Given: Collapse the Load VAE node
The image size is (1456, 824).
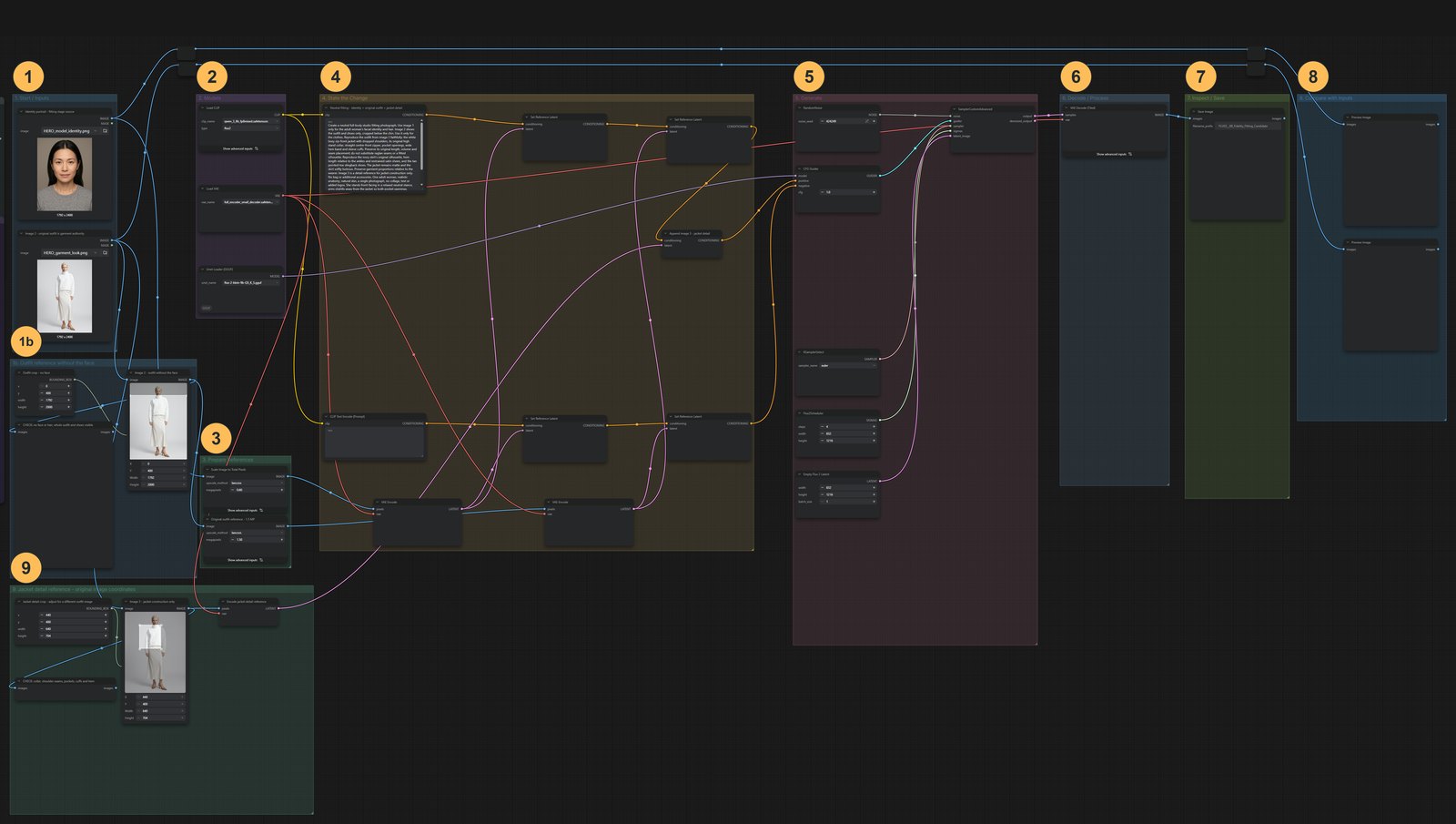Looking at the screenshot, I should tap(203, 189).
